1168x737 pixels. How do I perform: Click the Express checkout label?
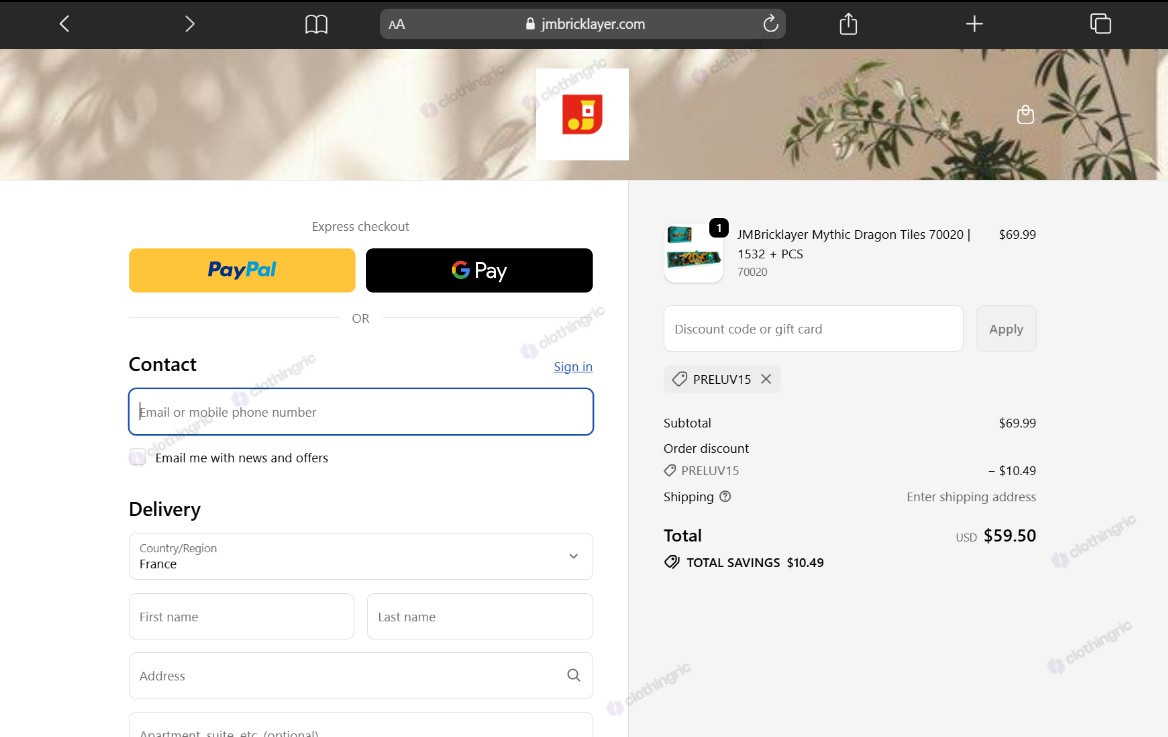click(361, 227)
